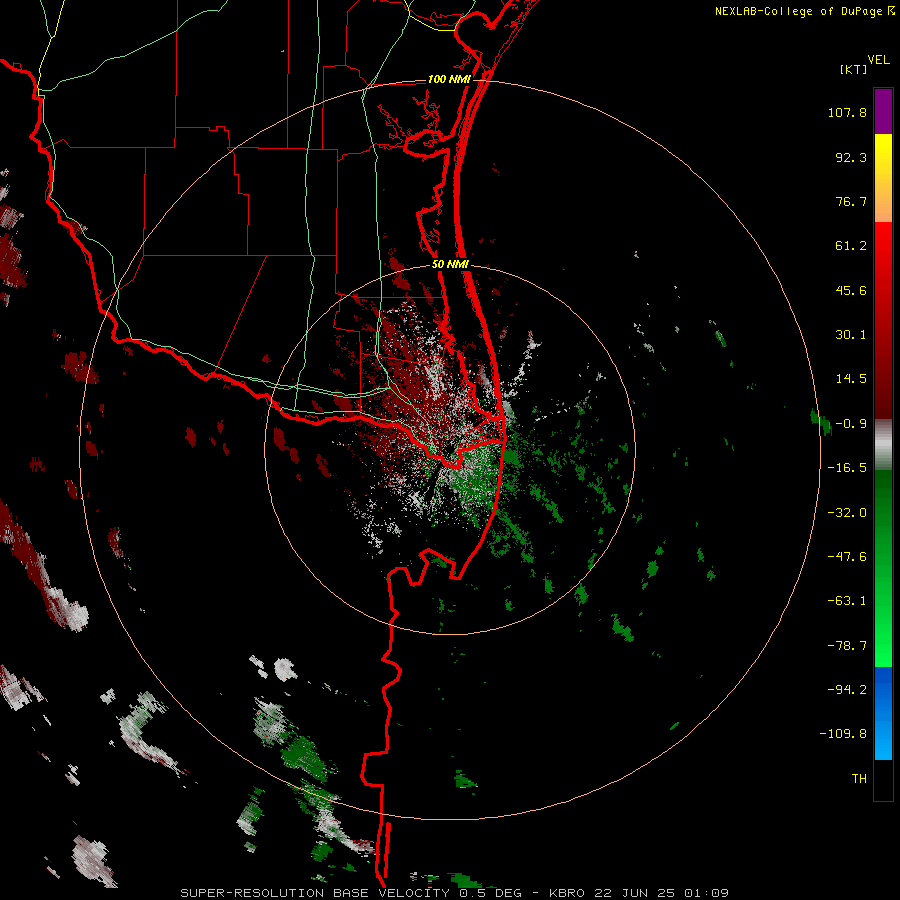
Task: Click the 76.7 legend value
Action: point(851,201)
